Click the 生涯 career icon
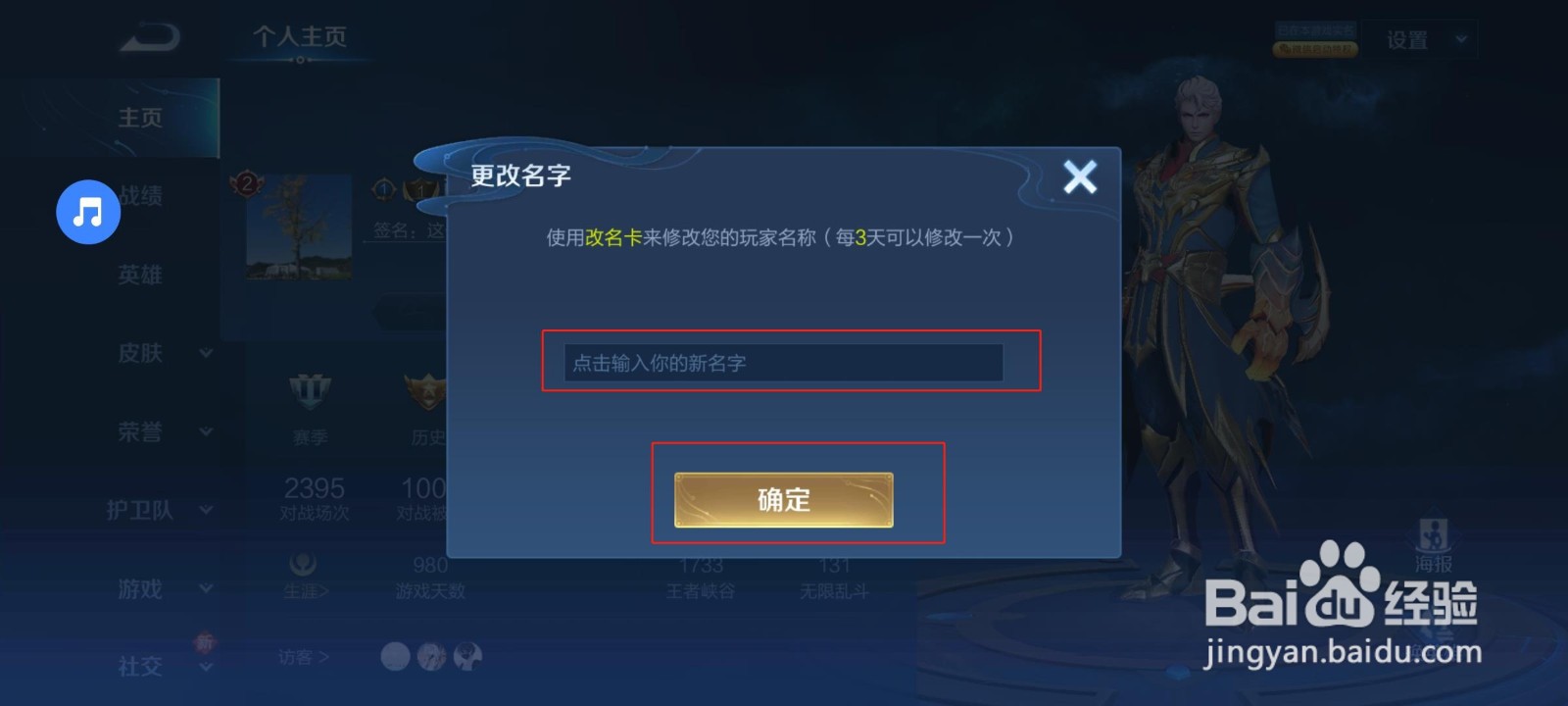1568x706 pixels. click(304, 565)
